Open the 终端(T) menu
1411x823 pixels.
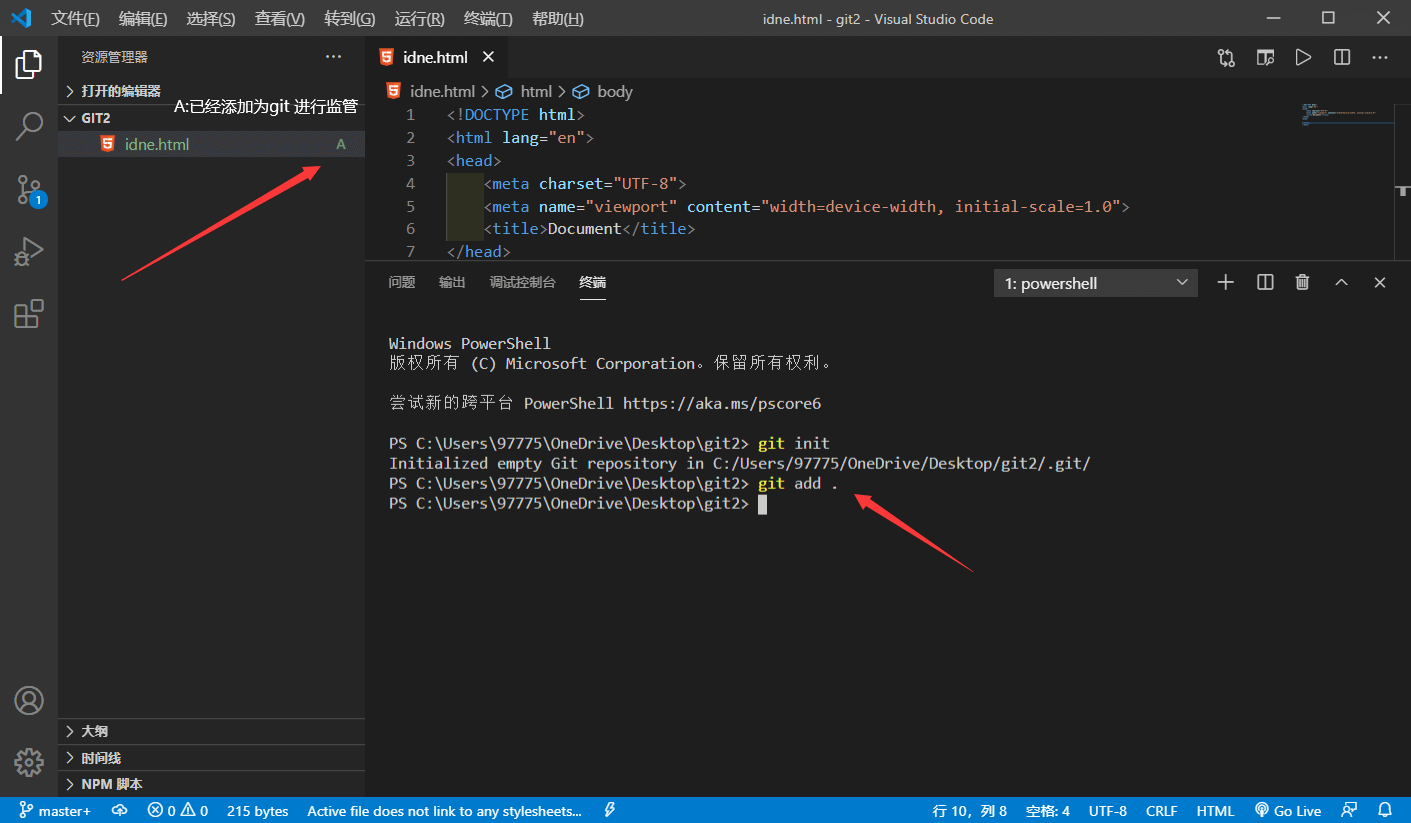pos(489,19)
